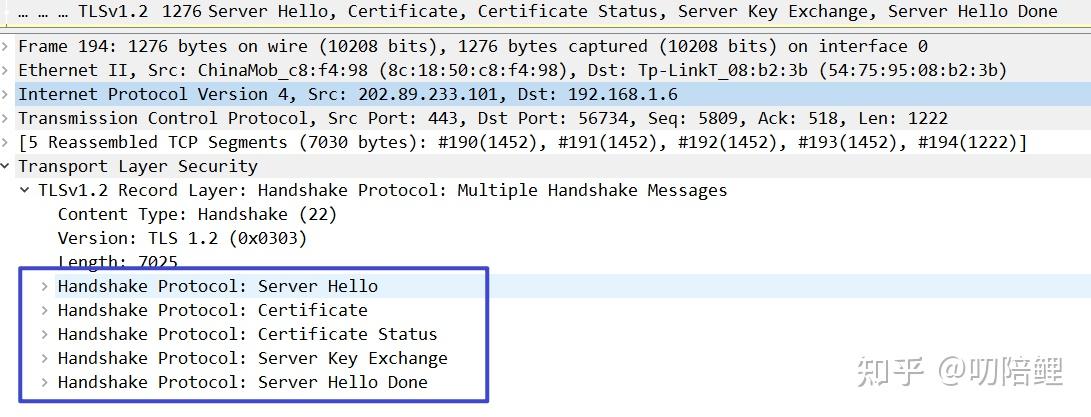Select the Content Type: Handshake (22) field
Viewport: 1091px width, 417px height.
pos(197,215)
